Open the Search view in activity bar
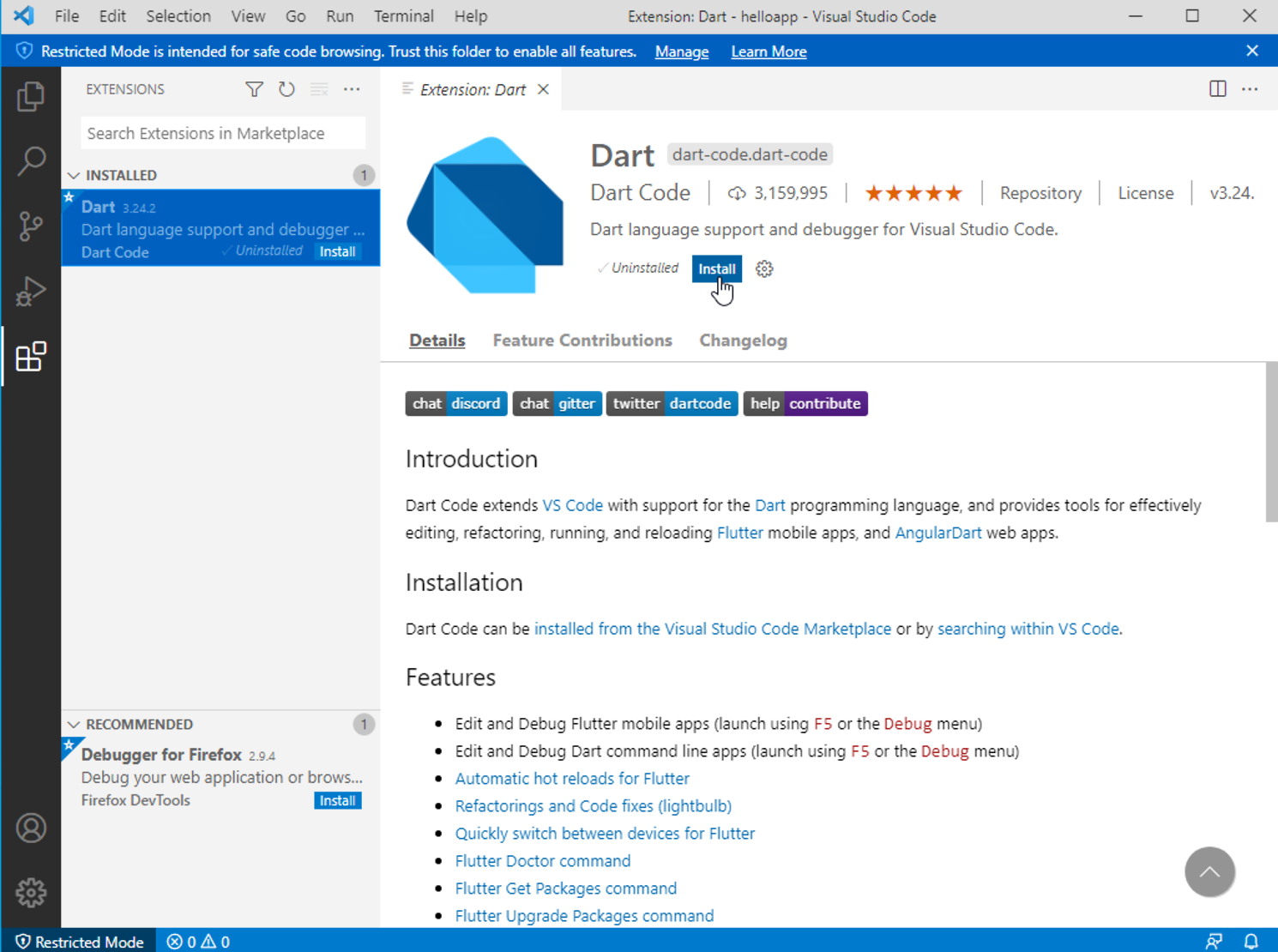The width and height of the screenshot is (1278, 952). 31,161
